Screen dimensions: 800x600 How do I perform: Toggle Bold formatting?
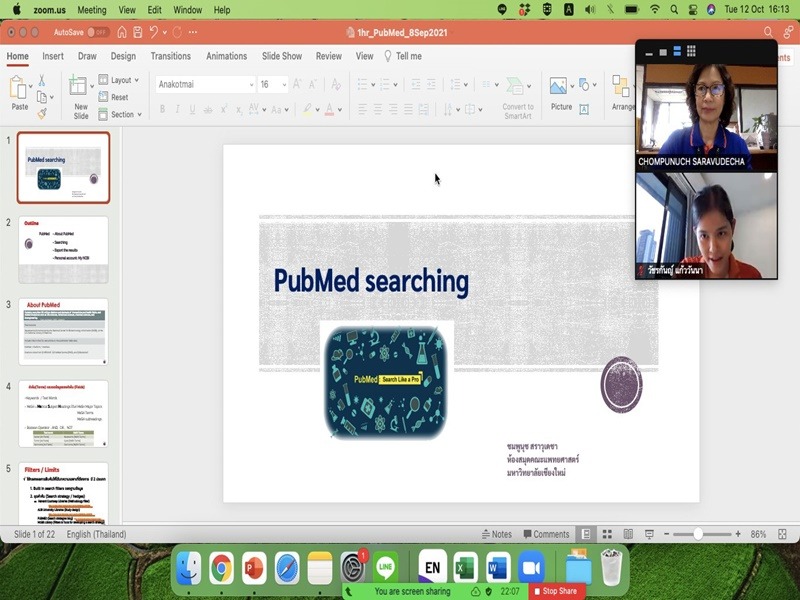tap(162, 109)
